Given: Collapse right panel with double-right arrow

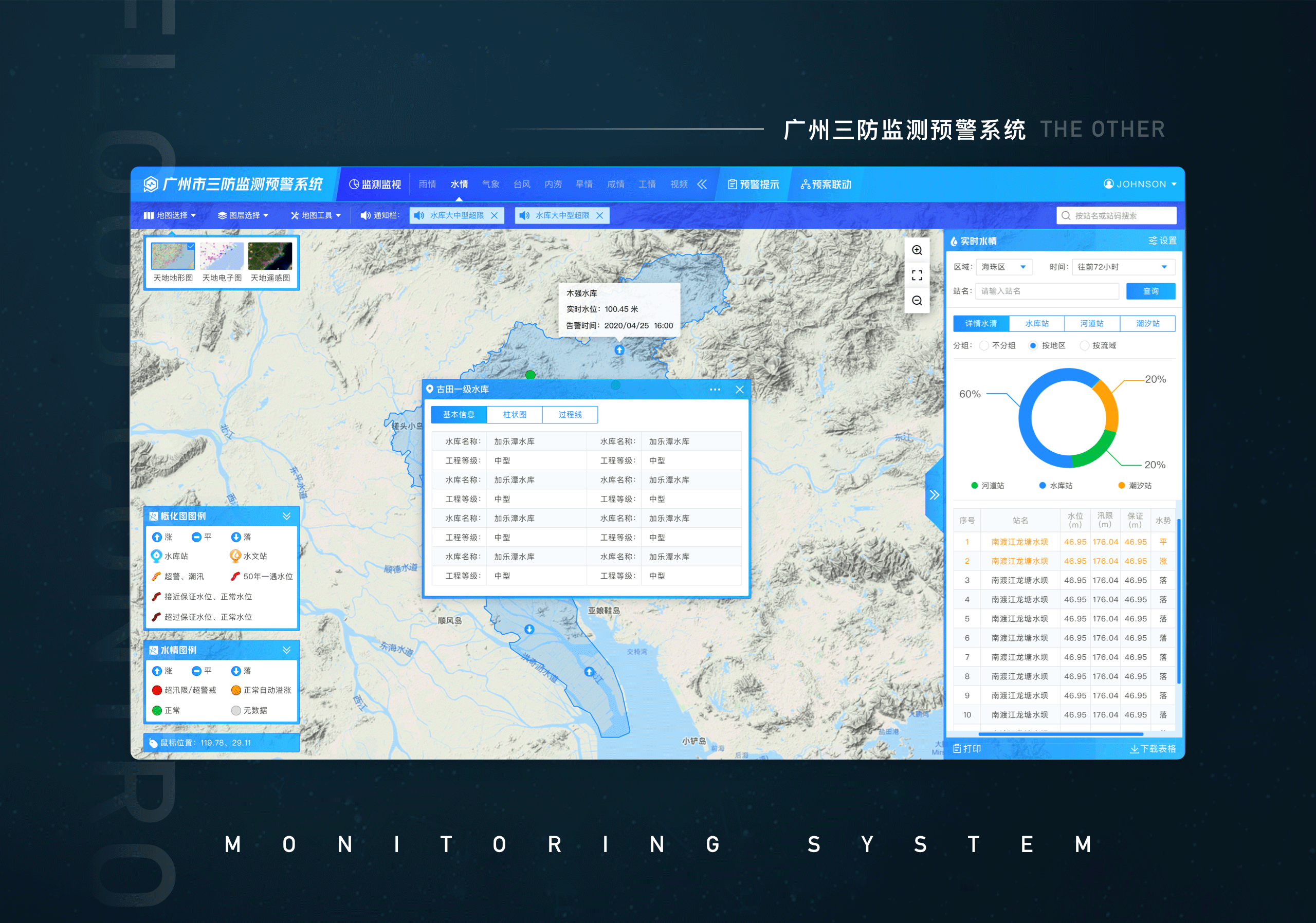Looking at the screenshot, I should pos(934,495).
